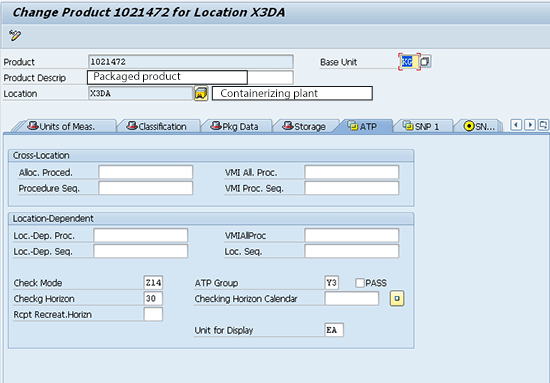Click the Checking Horizon Calendar input field
Viewport: 550px width, 383px height.
point(352,298)
